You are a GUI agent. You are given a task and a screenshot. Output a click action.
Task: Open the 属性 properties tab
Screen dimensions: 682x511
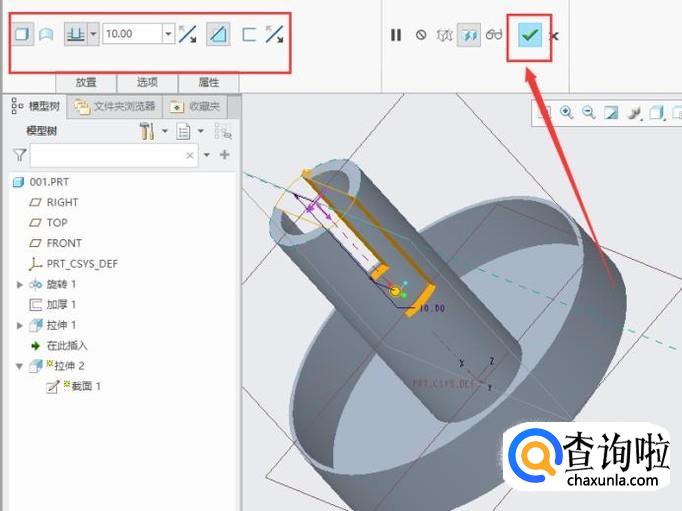point(209,82)
